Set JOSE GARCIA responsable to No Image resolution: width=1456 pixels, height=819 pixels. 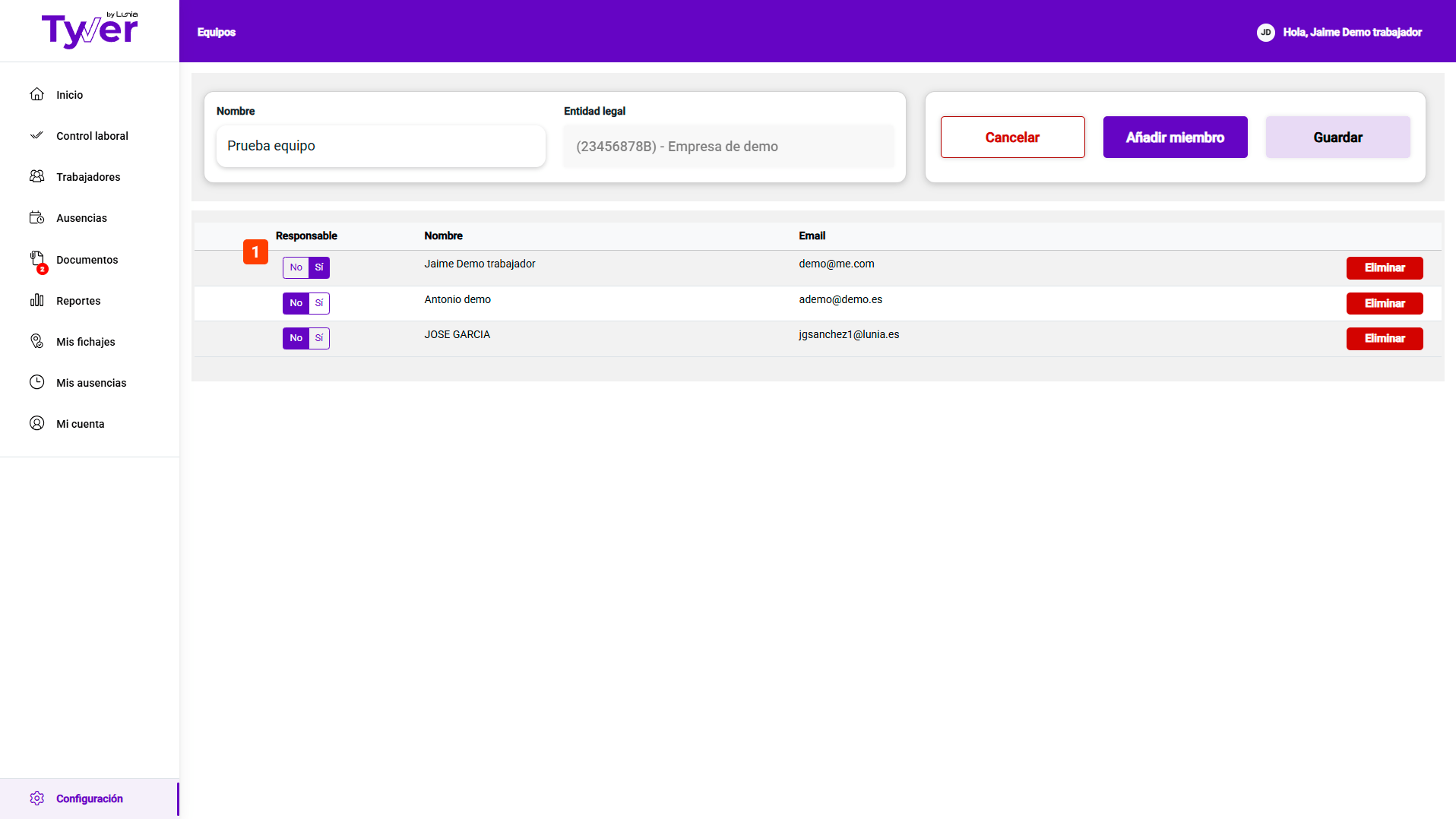[296, 338]
